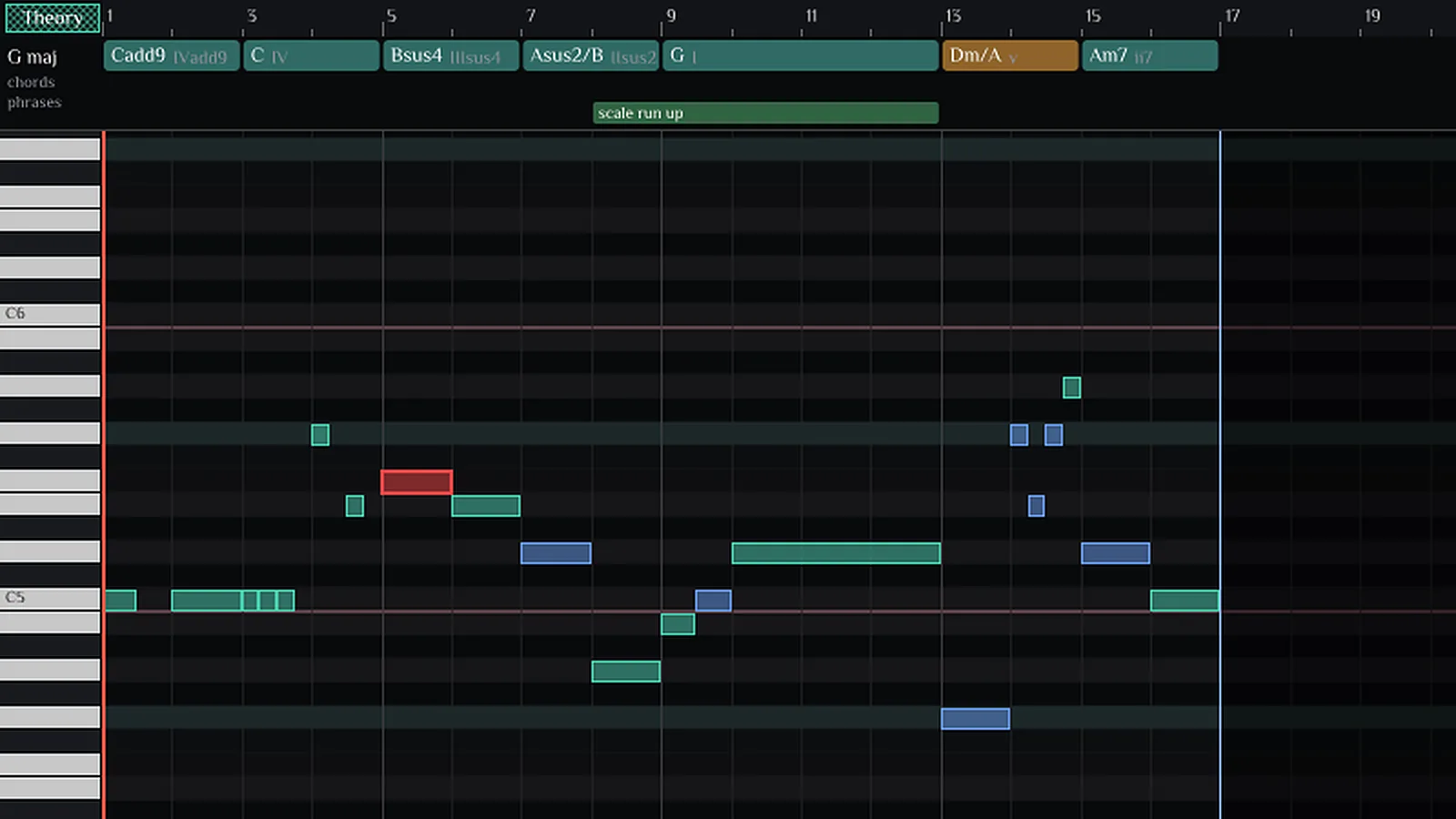Select the red highlighted note
The height and width of the screenshot is (819, 1456).
click(x=417, y=481)
